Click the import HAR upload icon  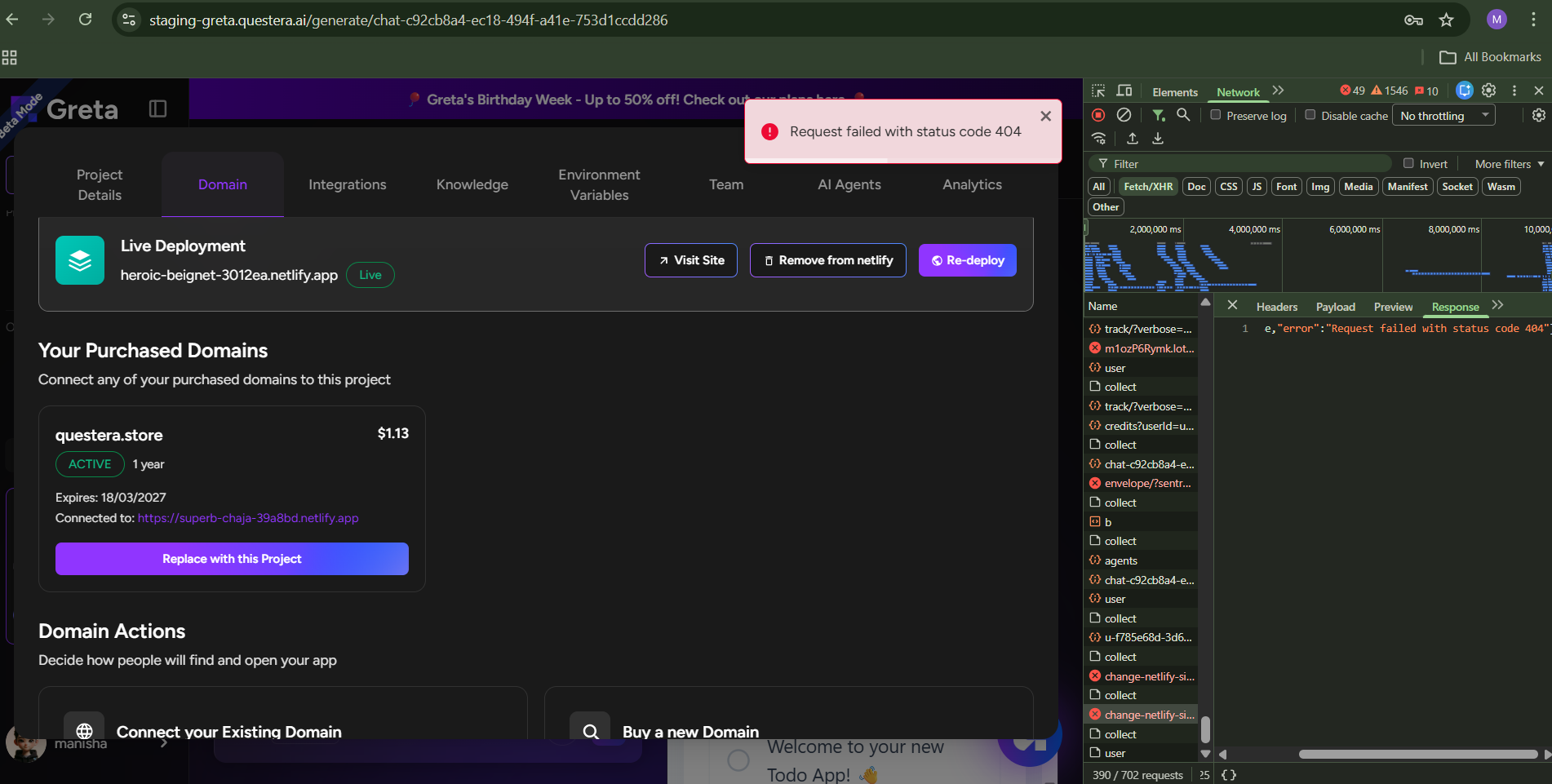(1133, 139)
